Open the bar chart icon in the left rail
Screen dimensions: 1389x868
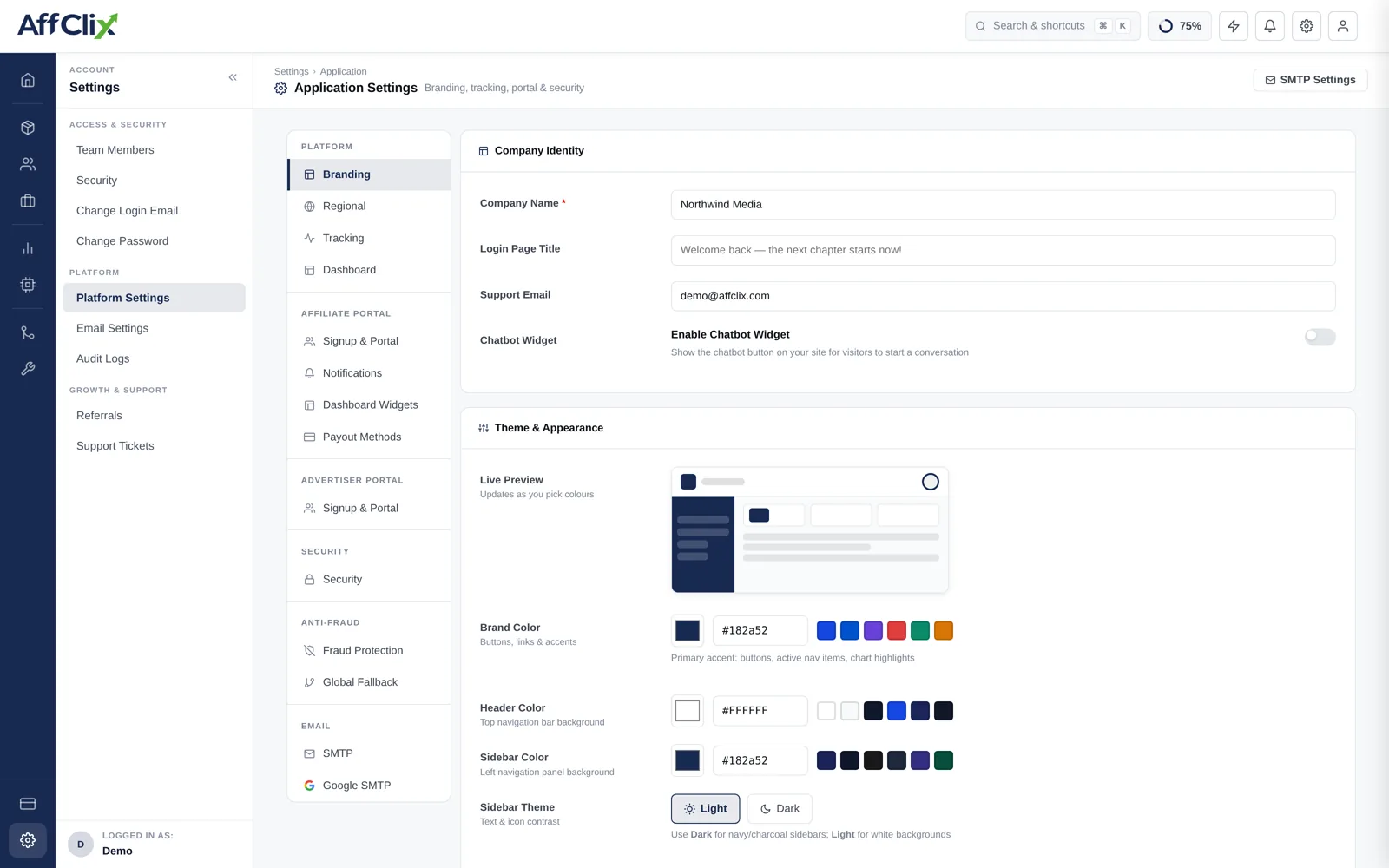(28, 248)
